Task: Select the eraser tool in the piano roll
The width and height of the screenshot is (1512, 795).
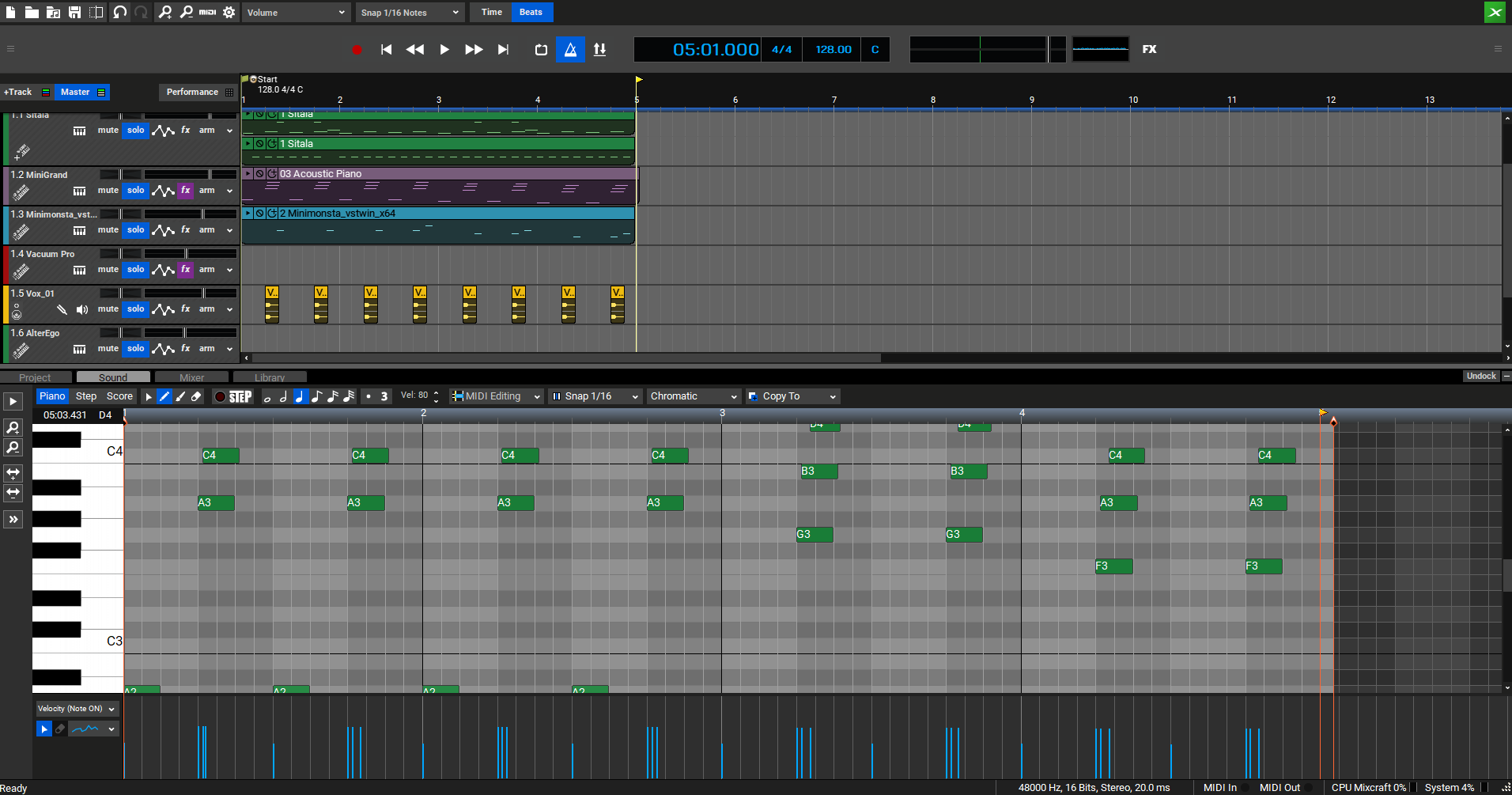Action: (196, 396)
